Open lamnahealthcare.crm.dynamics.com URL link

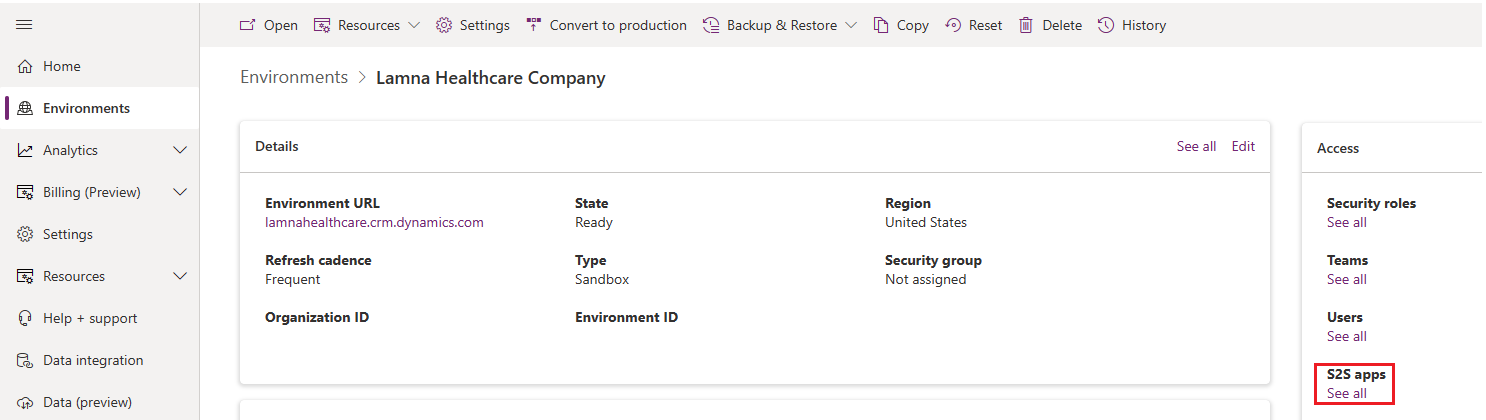(374, 222)
